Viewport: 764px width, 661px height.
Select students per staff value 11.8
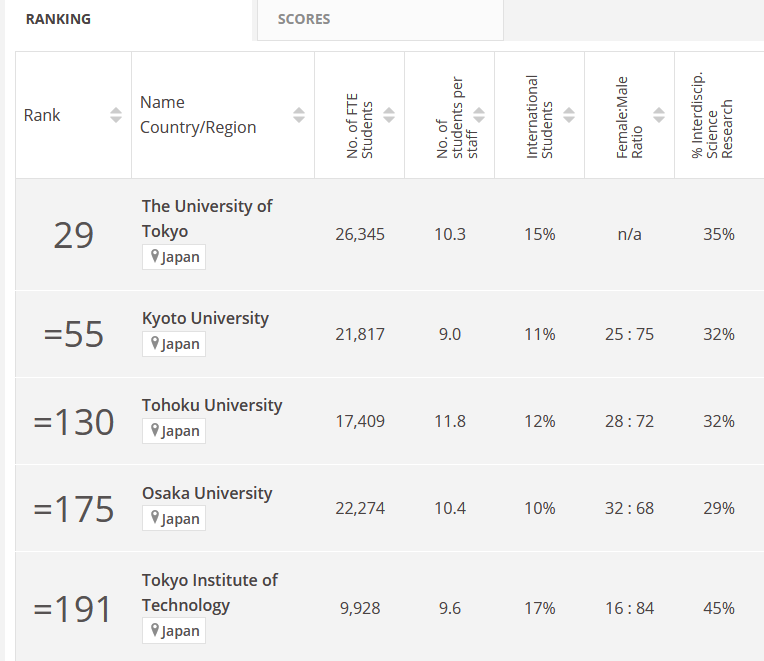(450, 421)
